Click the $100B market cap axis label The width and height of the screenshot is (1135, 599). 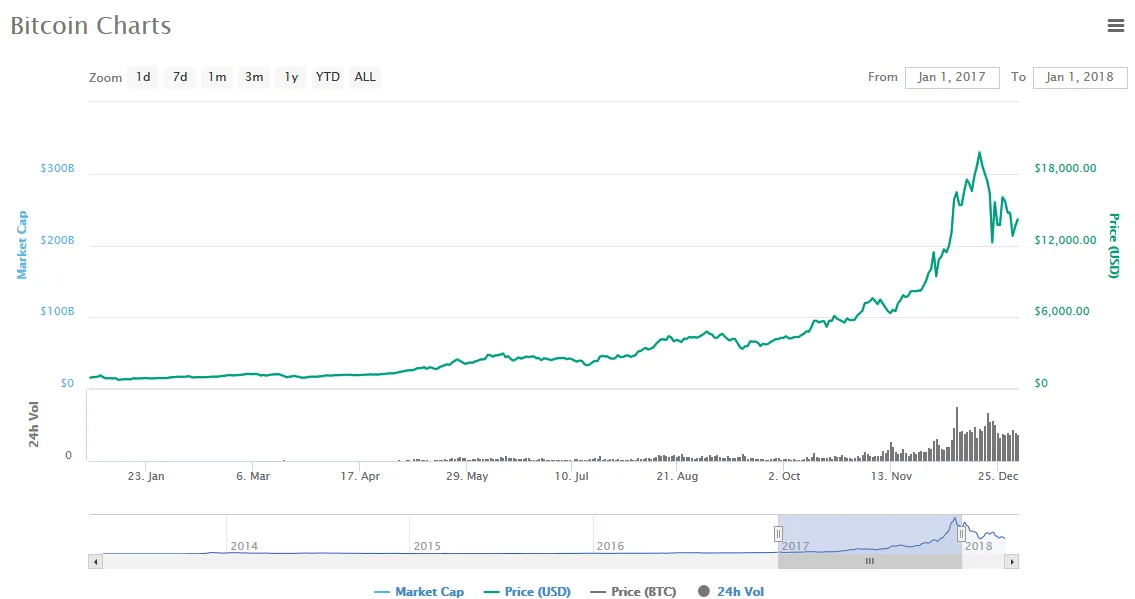[x=57, y=311]
